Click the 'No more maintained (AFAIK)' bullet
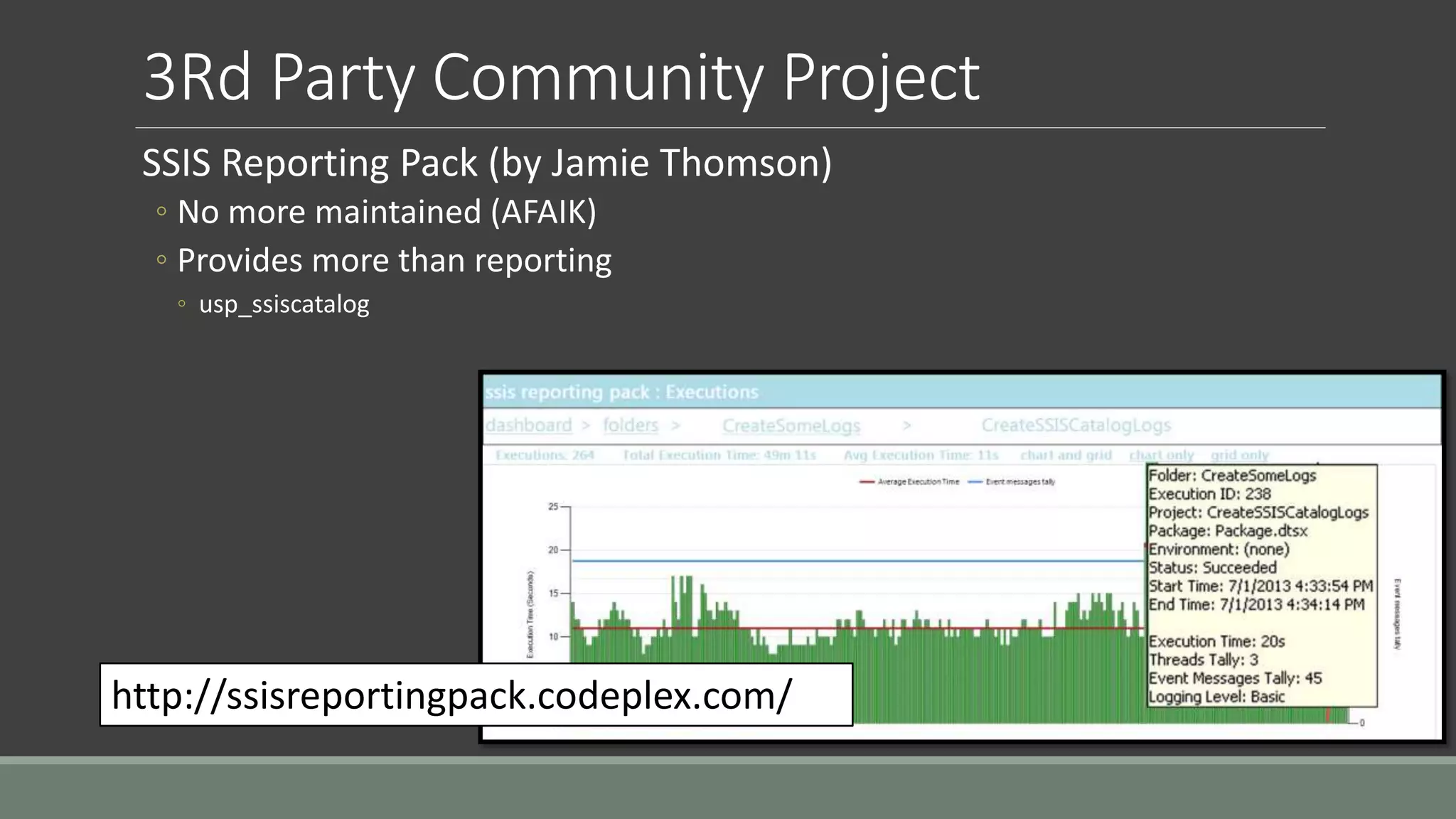The image size is (1456, 819). (x=387, y=212)
